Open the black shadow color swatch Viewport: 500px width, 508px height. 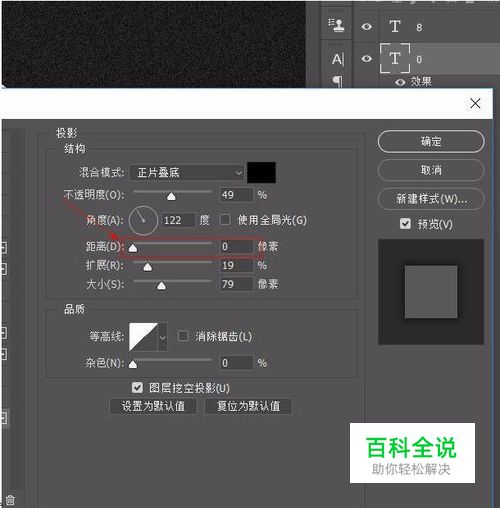[261, 173]
